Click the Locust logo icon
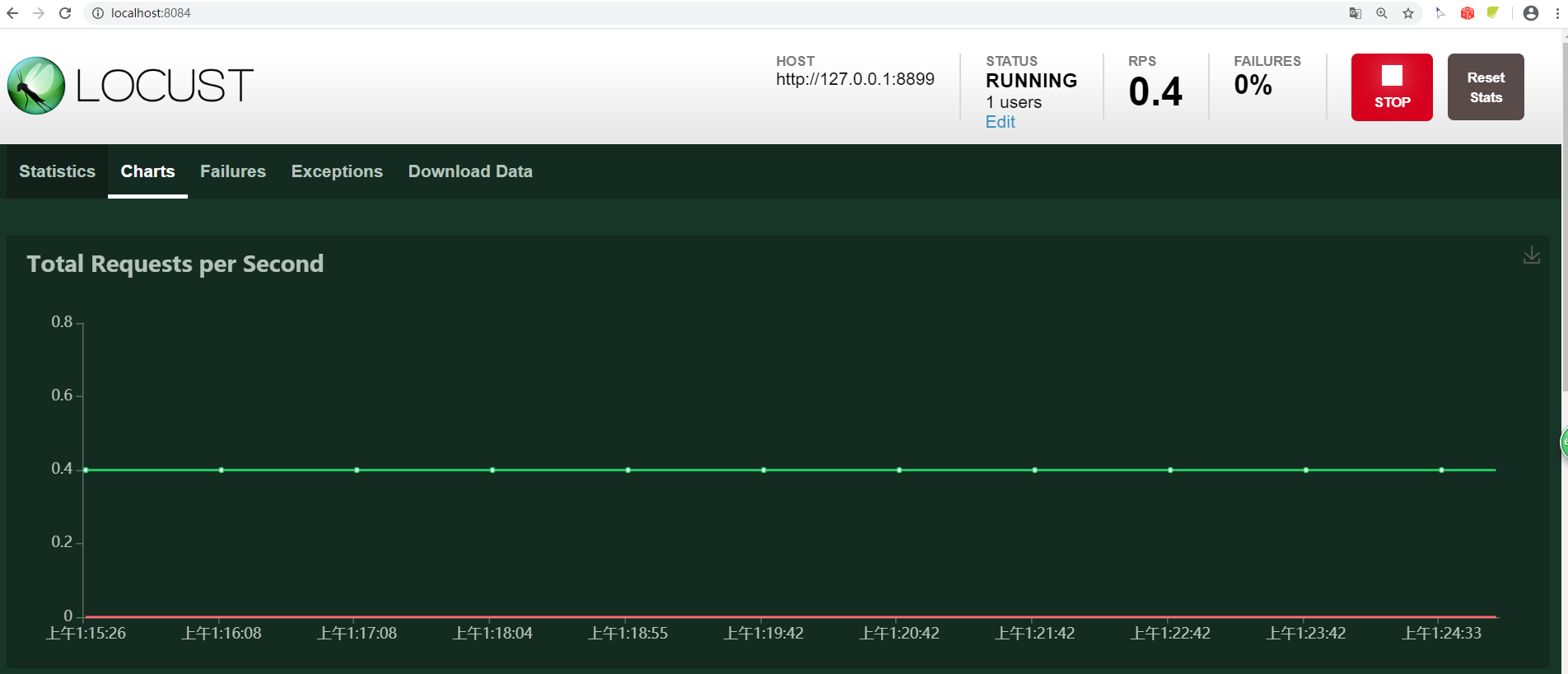This screenshot has width=1568, height=674. point(36,86)
